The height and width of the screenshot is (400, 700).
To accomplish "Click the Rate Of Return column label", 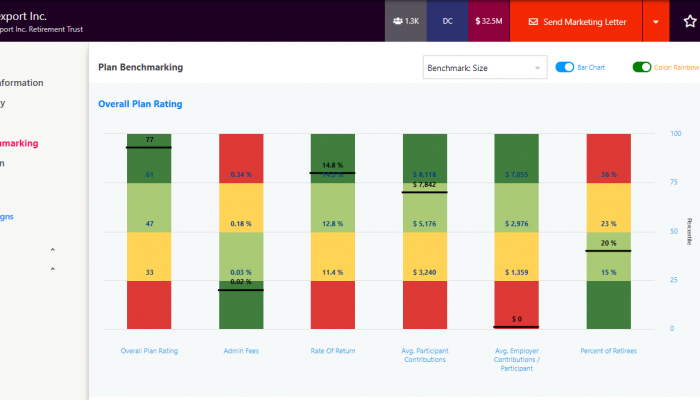I will coord(333,351).
